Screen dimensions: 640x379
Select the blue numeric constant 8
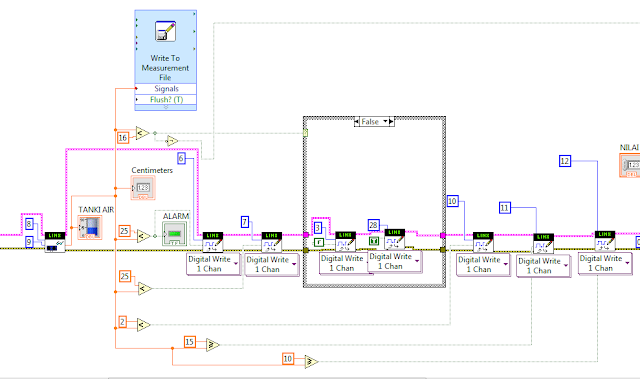click(29, 224)
